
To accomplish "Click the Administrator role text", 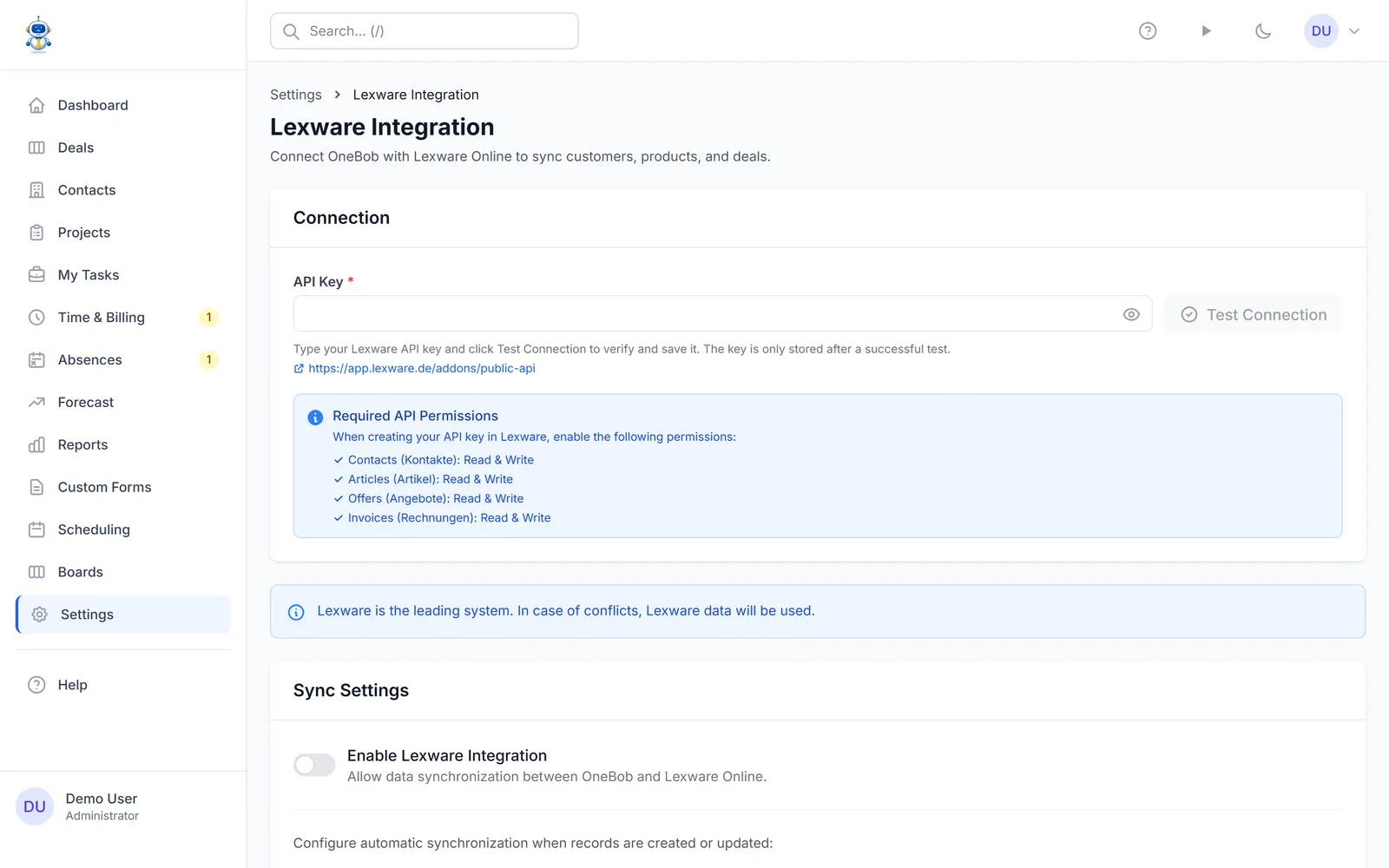I will coord(102,816).
